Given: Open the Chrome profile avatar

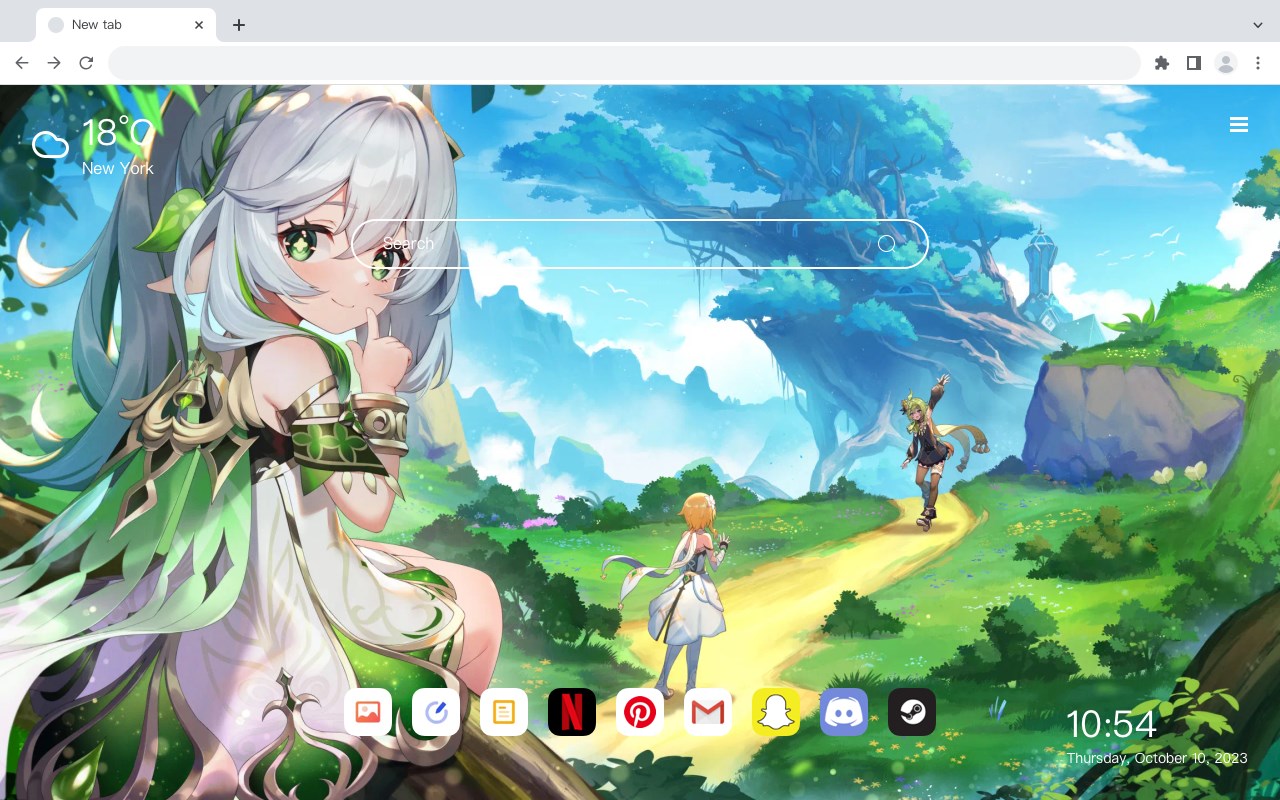Looking at the screenshot, I should 1225,63.
